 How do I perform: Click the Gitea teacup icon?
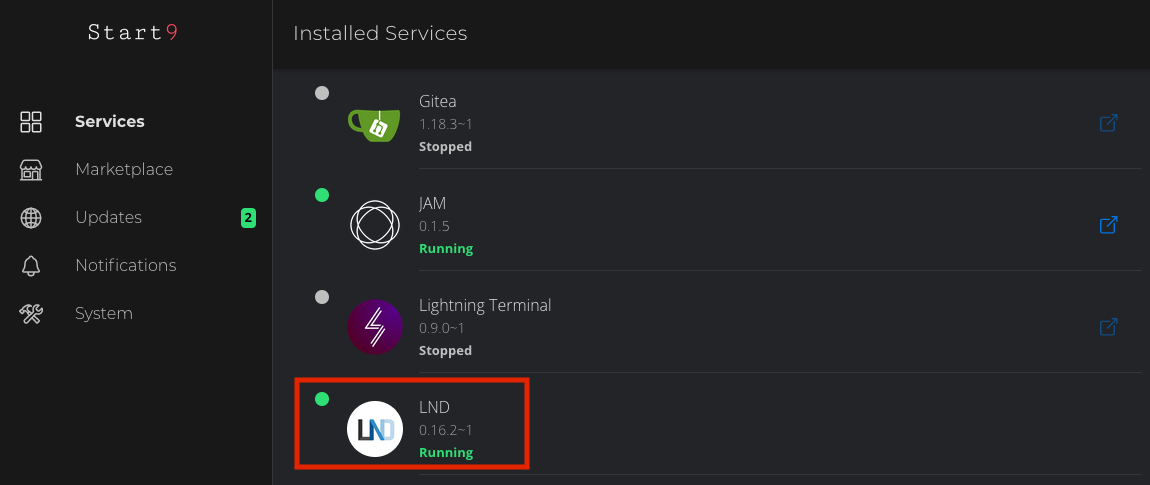point(374,123)
